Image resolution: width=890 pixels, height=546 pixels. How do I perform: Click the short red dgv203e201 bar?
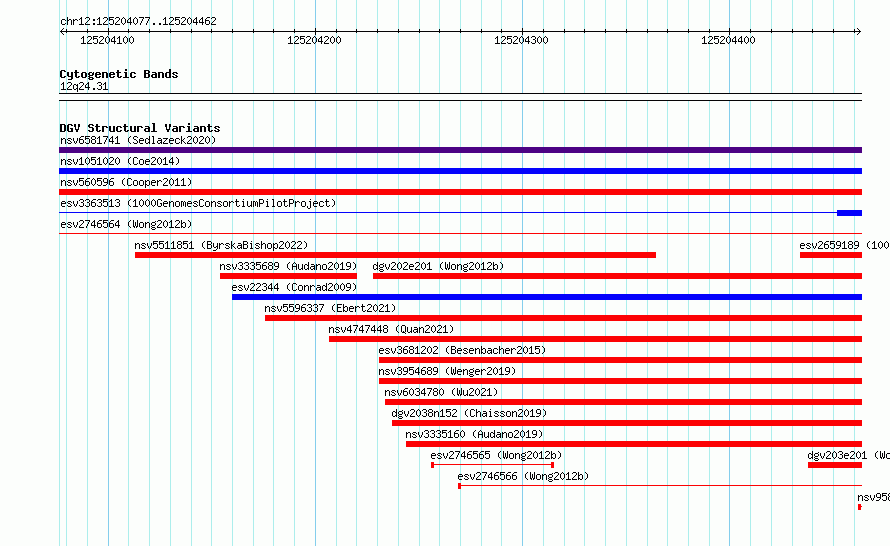tap(835, 465)
